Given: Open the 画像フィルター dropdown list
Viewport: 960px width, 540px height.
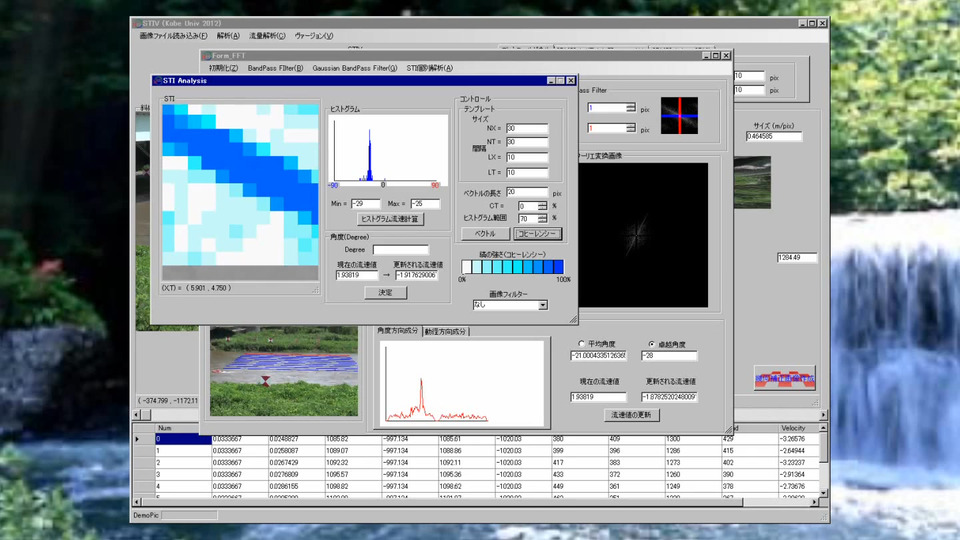Looking at the screenshot, I should [x=543, y=305].
